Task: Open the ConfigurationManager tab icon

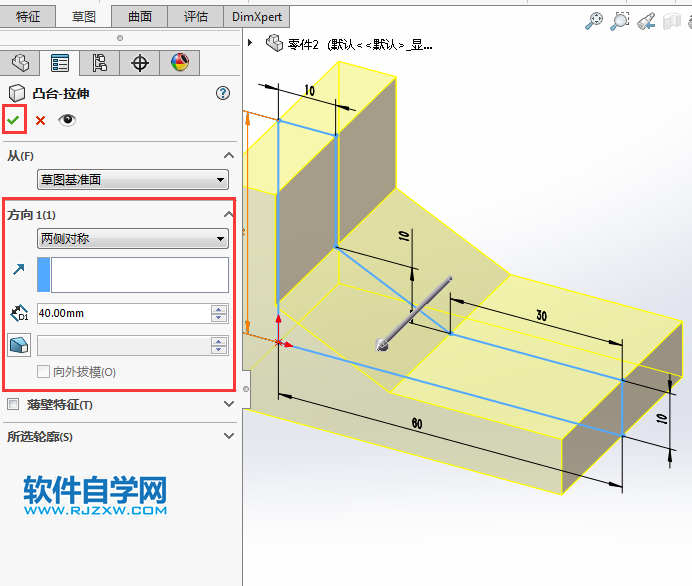Action: click(x=100, y=63)
